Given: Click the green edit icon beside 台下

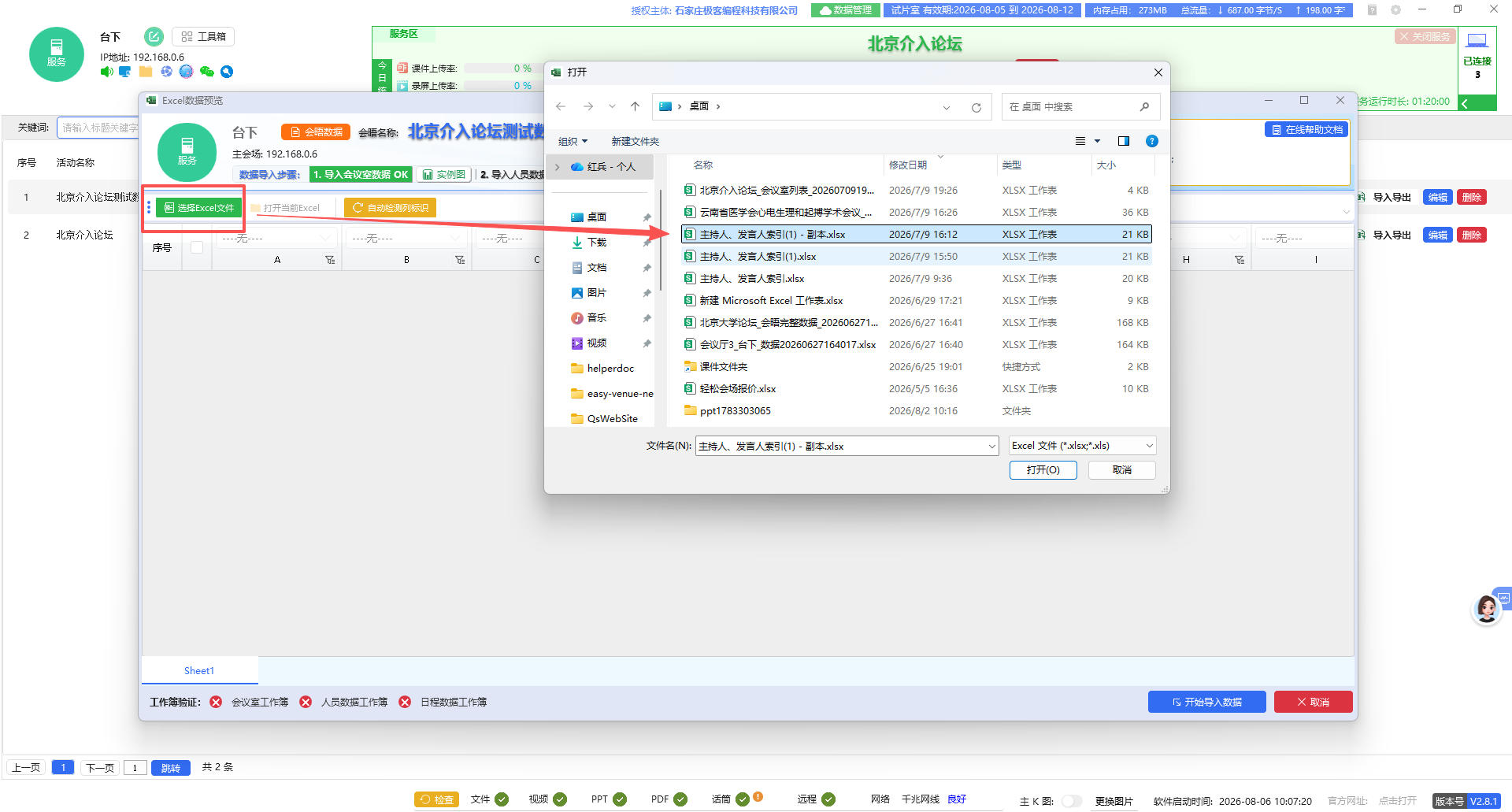Looking at the screenshot, I should (x=154, y=36).
